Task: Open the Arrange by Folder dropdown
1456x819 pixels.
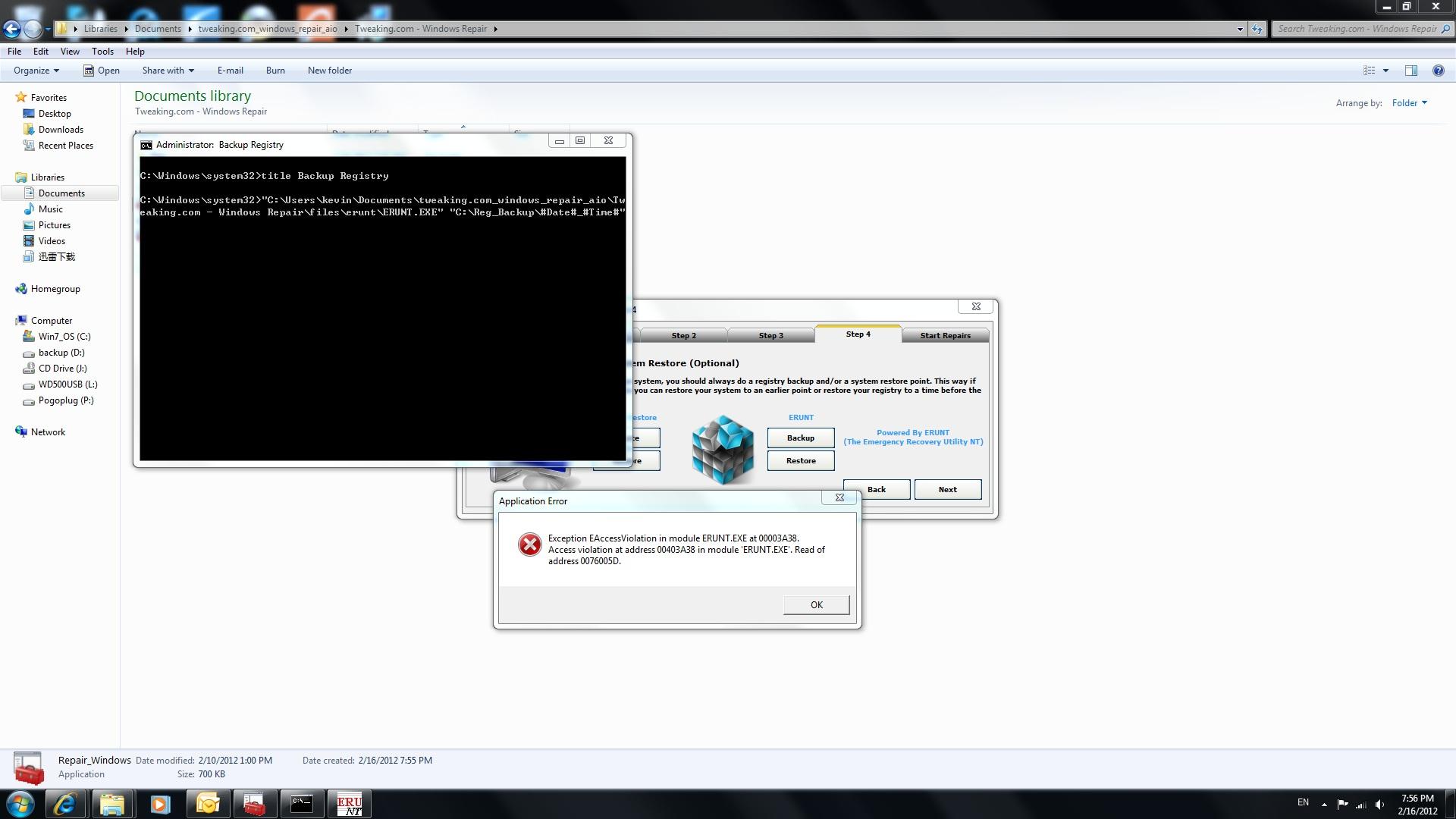Action: click(1409, 103)
